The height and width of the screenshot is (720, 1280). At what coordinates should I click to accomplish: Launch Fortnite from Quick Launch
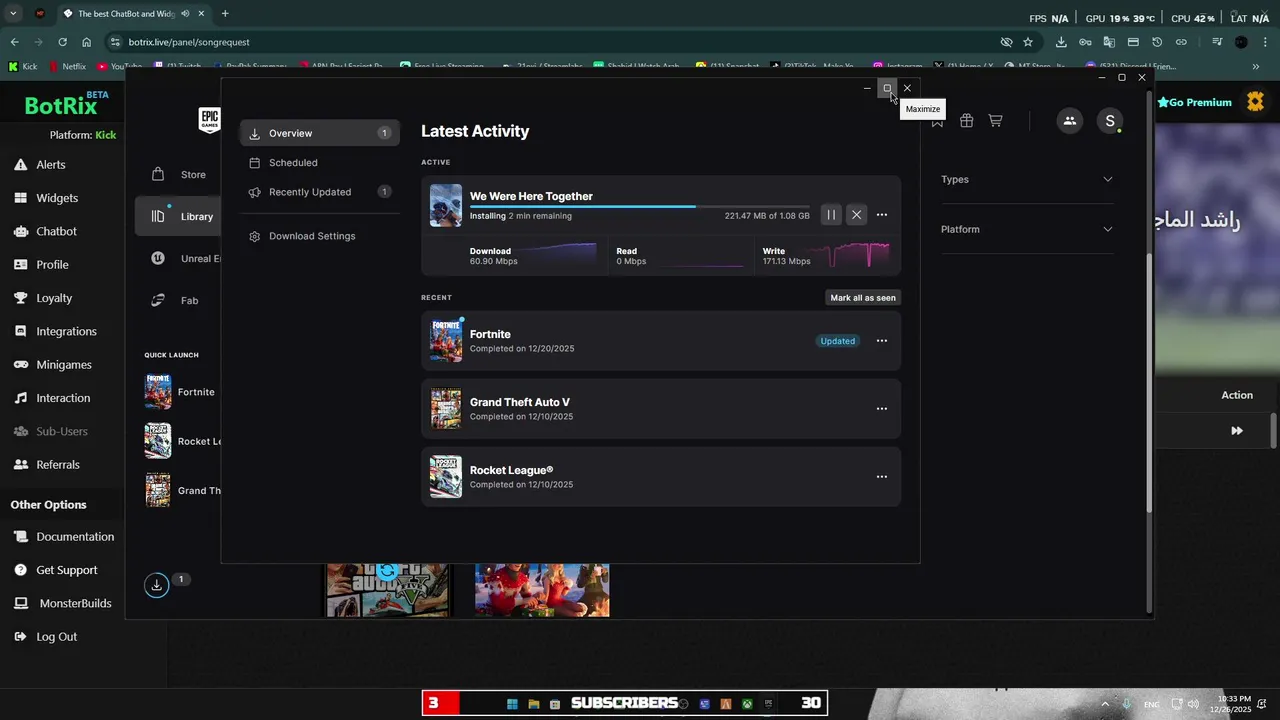pos(182,392)
